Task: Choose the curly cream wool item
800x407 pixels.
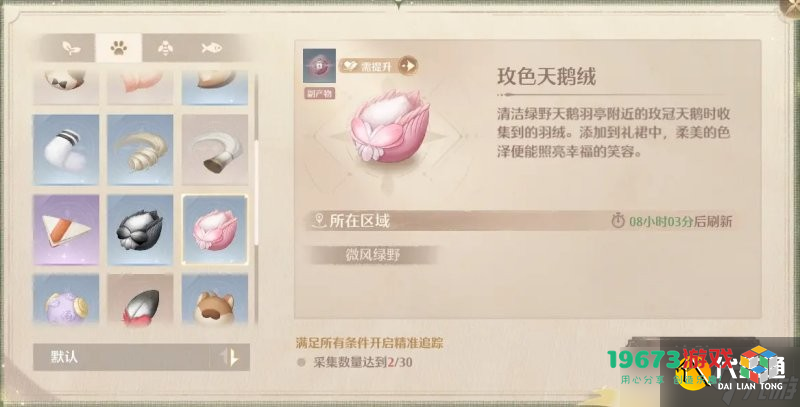Action: 140,149
